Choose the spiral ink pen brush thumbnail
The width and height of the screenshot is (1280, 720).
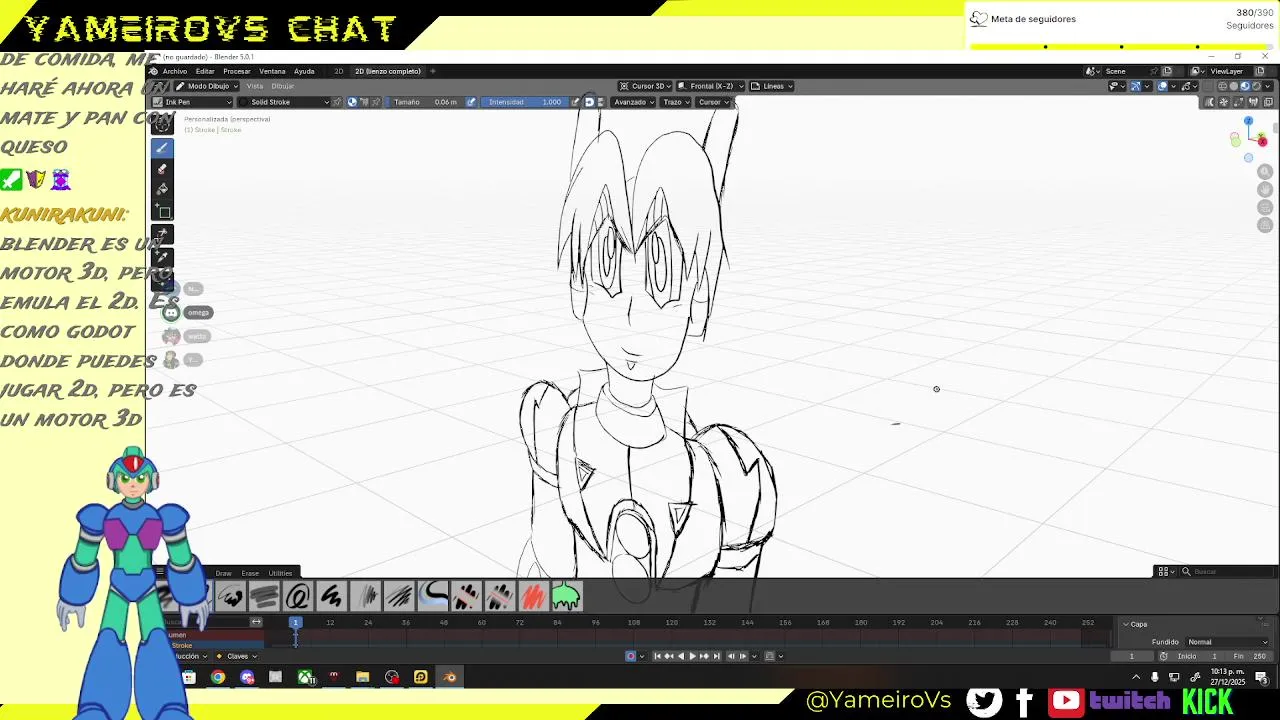pos(297,597)
